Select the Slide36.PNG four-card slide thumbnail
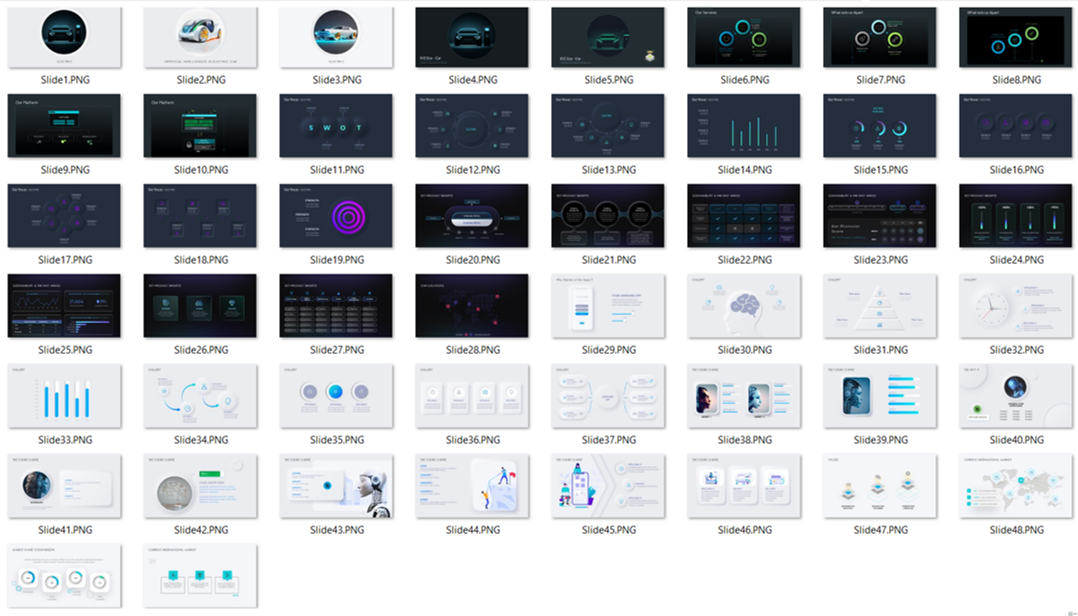This screenshot has width=1078, height=616. coord(472,396)
